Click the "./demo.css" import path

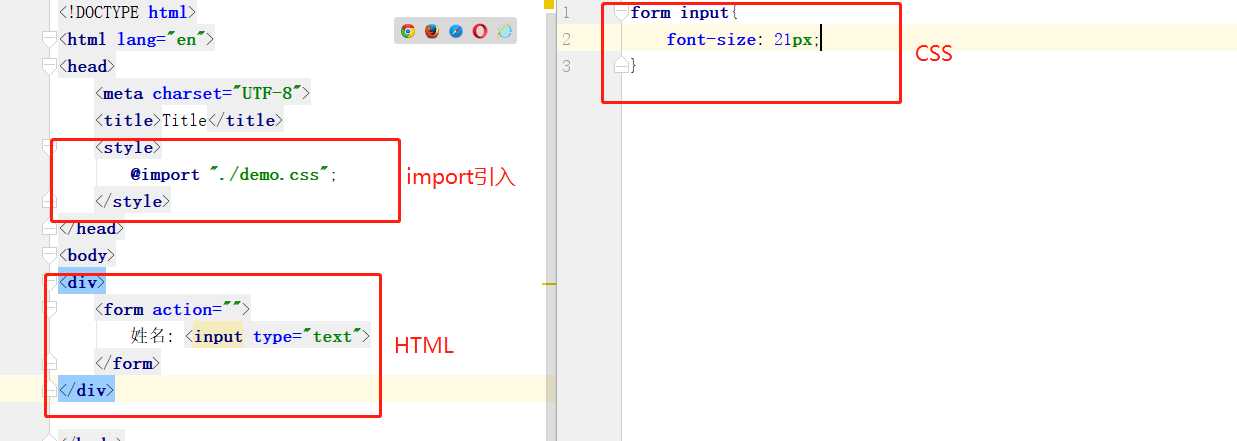[269, 175]
